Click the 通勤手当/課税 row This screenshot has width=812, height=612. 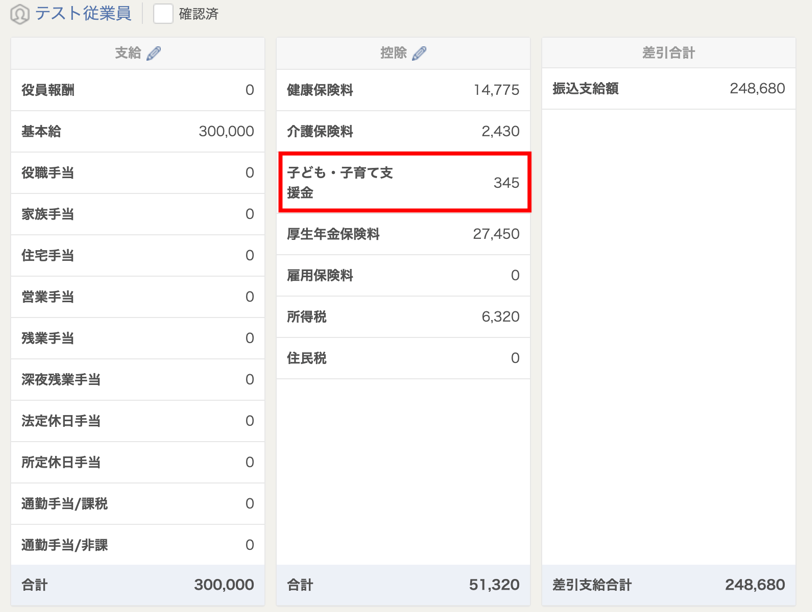click(x=137, y=504)
